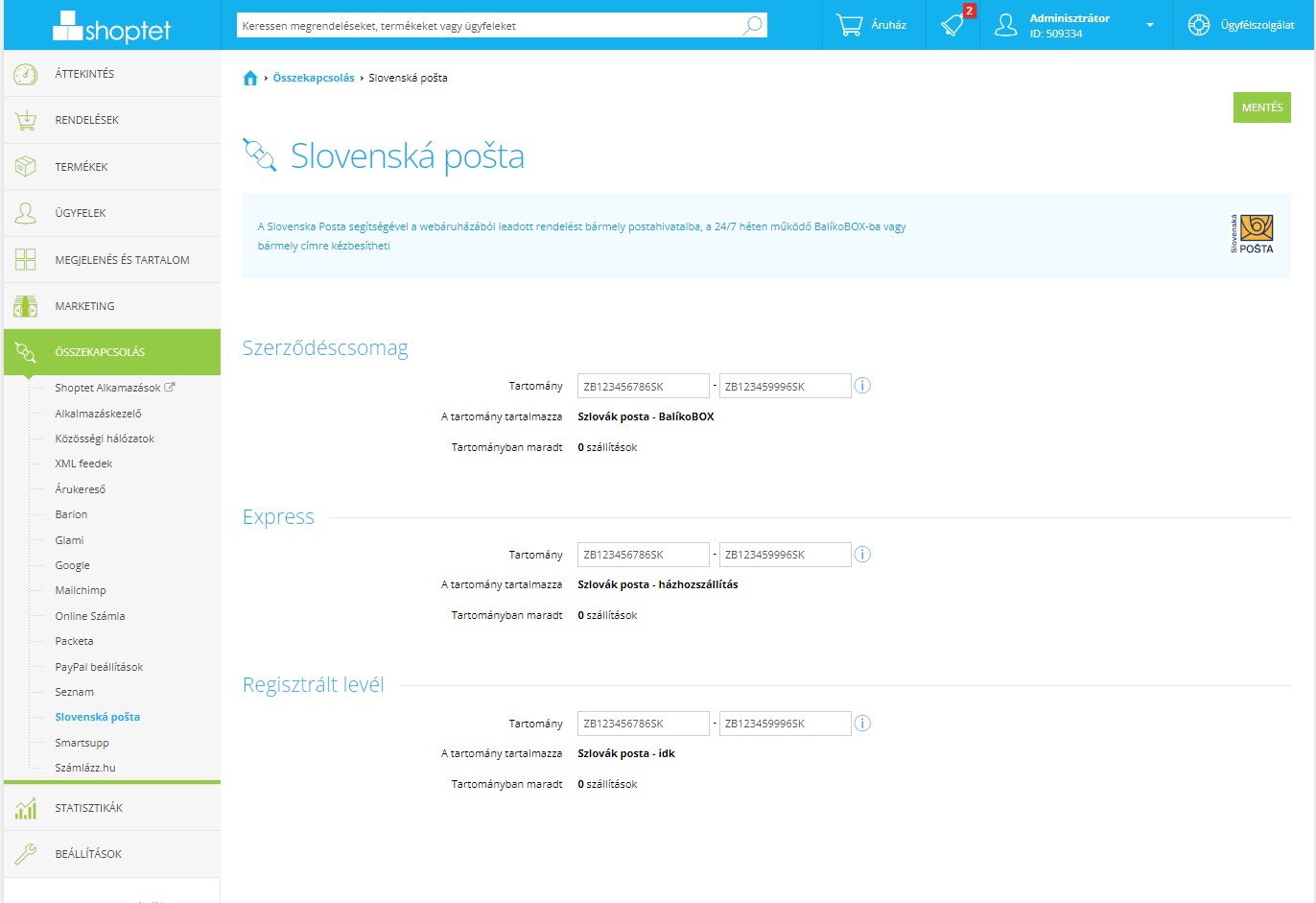Click the Termékek box icon
The width and height of the screenshot is (1316, 903).
click(x=26, y=167)
